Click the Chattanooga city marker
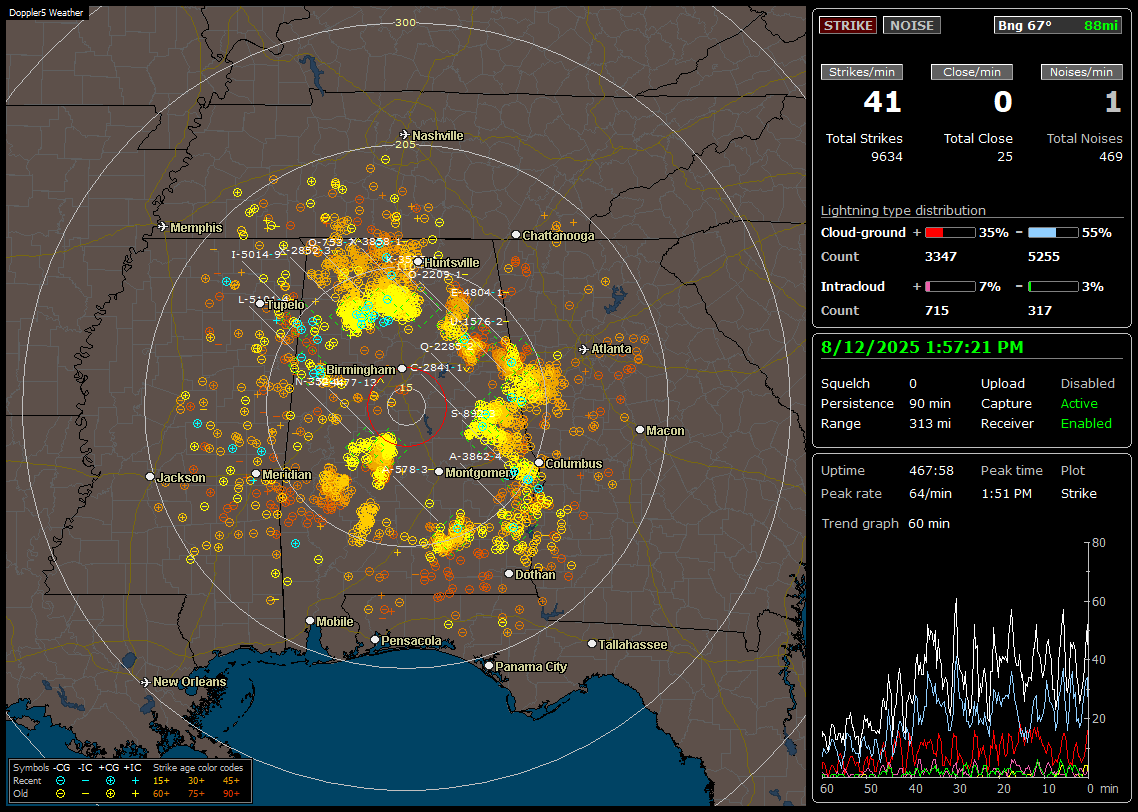The image size is (1138, 812). point(516,235)
